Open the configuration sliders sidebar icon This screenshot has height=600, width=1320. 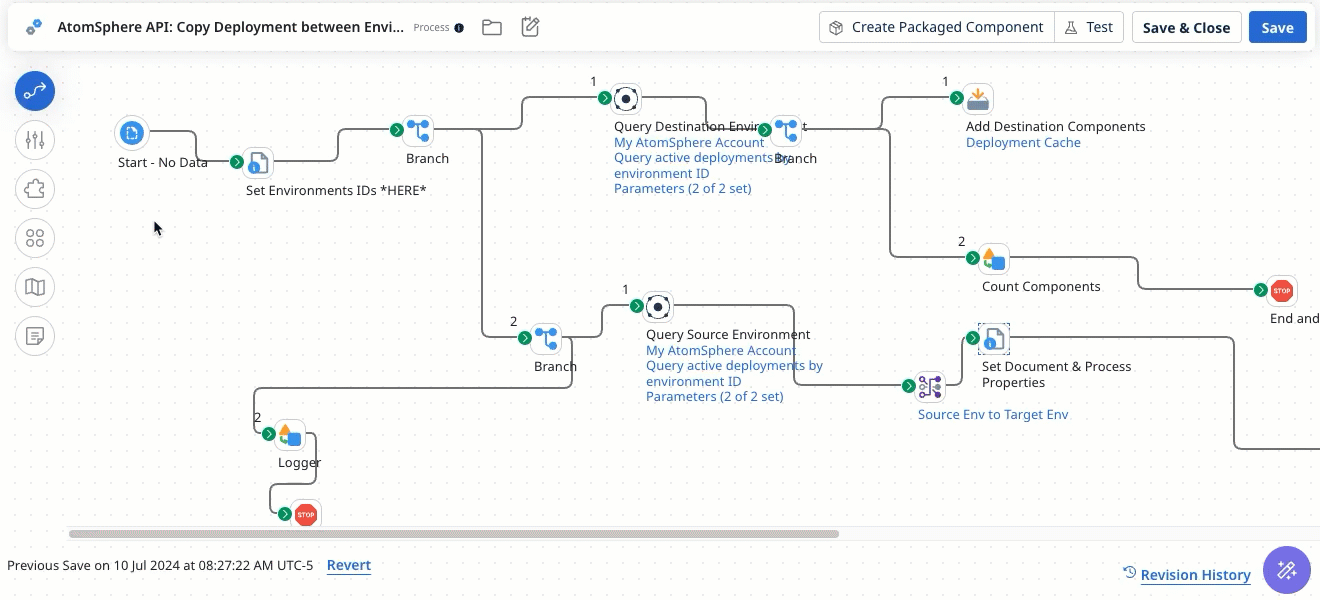click(x=35, y=140)
